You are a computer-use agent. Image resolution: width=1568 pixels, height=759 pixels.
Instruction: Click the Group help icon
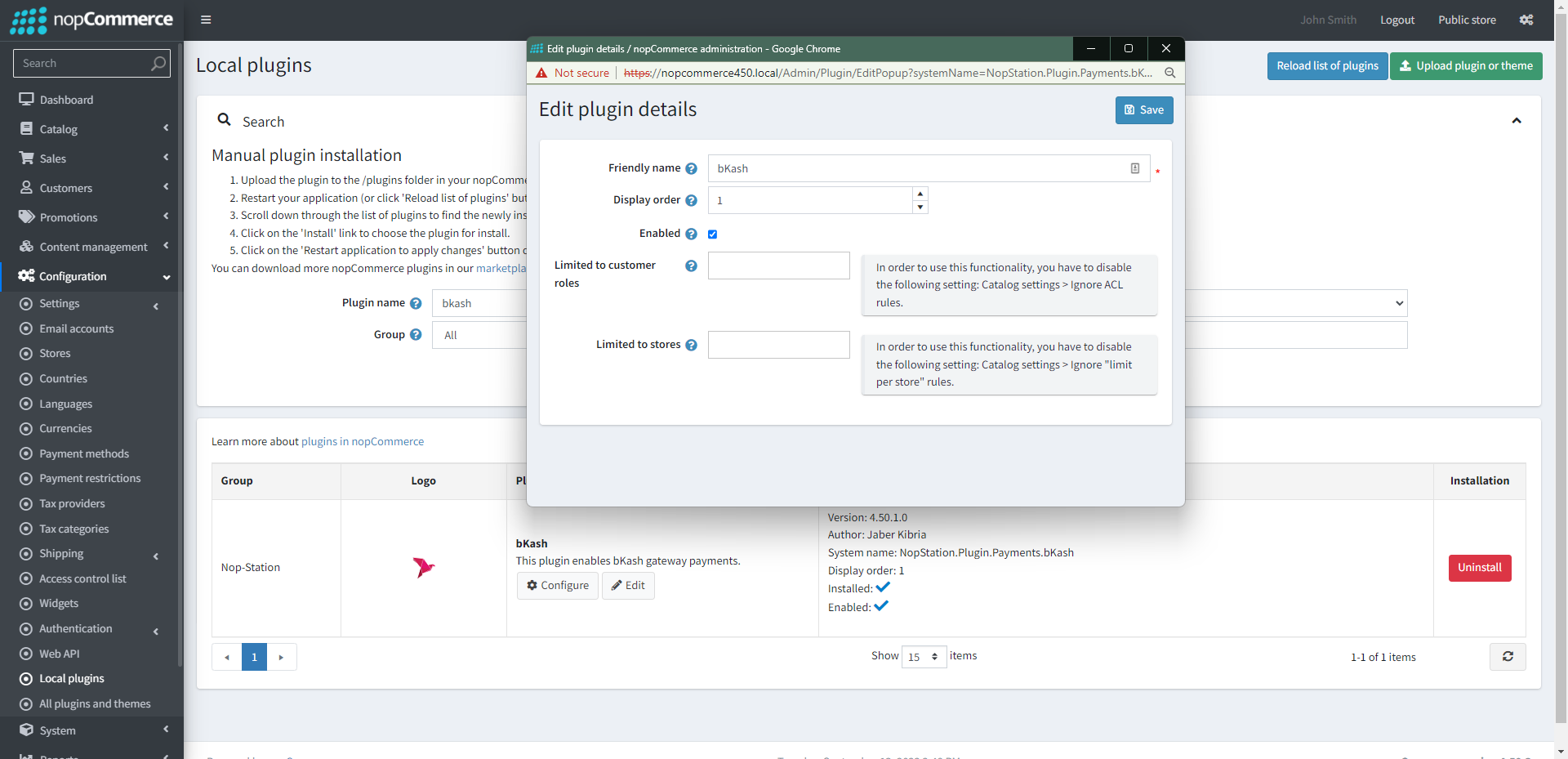pyautogui.click(x=416, y=335)
